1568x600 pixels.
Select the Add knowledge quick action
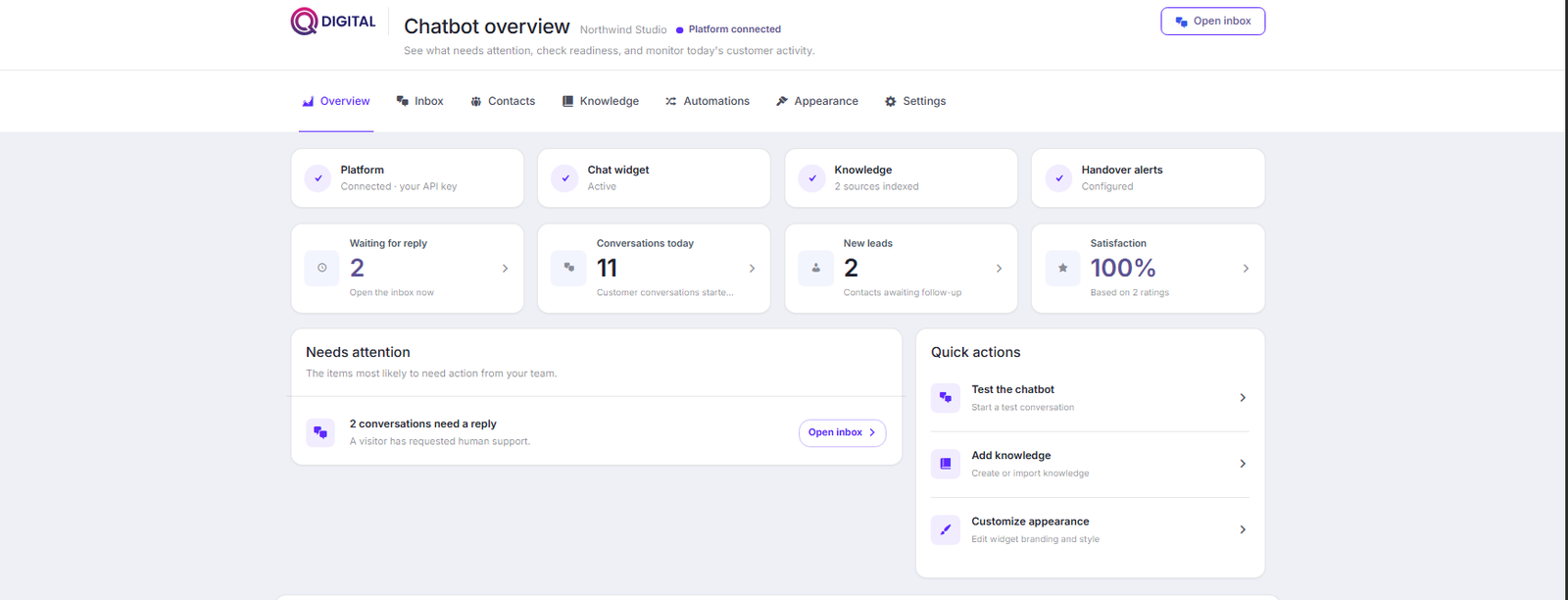[x=1090, y=464]
